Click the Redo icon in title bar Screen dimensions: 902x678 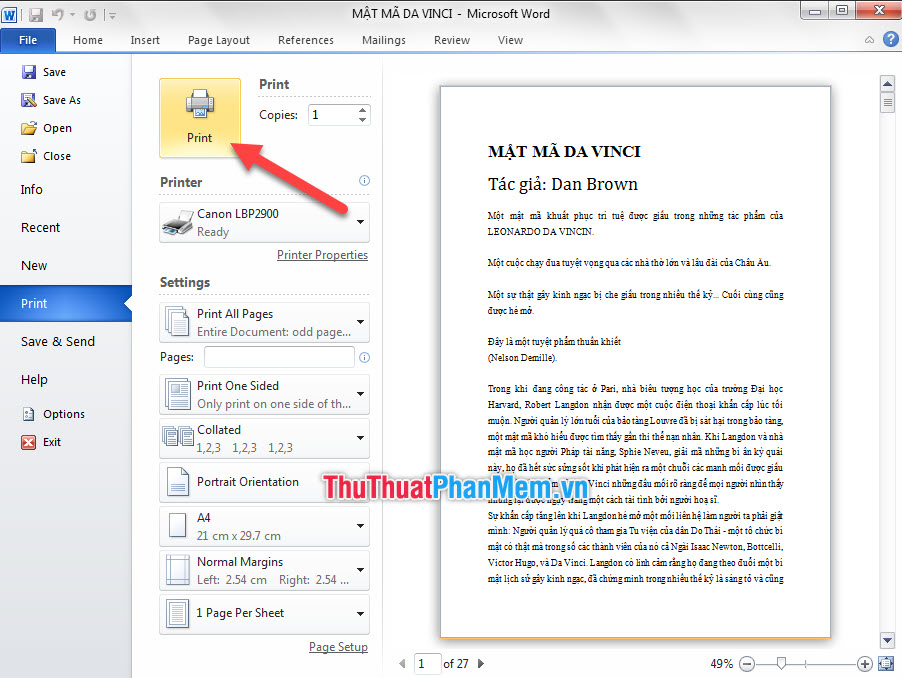(x=90, y=15)
